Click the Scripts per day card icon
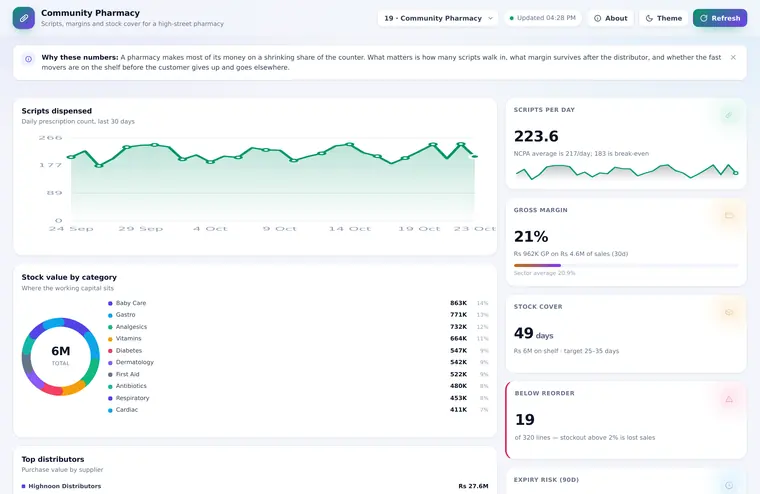Image resolution: width=760 pixels, height=494 pixels. [728, 115]
